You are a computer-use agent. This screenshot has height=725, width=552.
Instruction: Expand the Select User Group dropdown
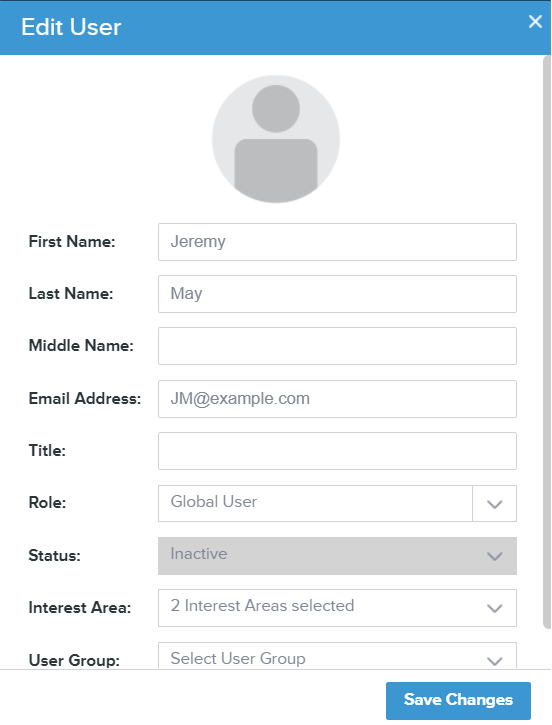coord(337,656)
